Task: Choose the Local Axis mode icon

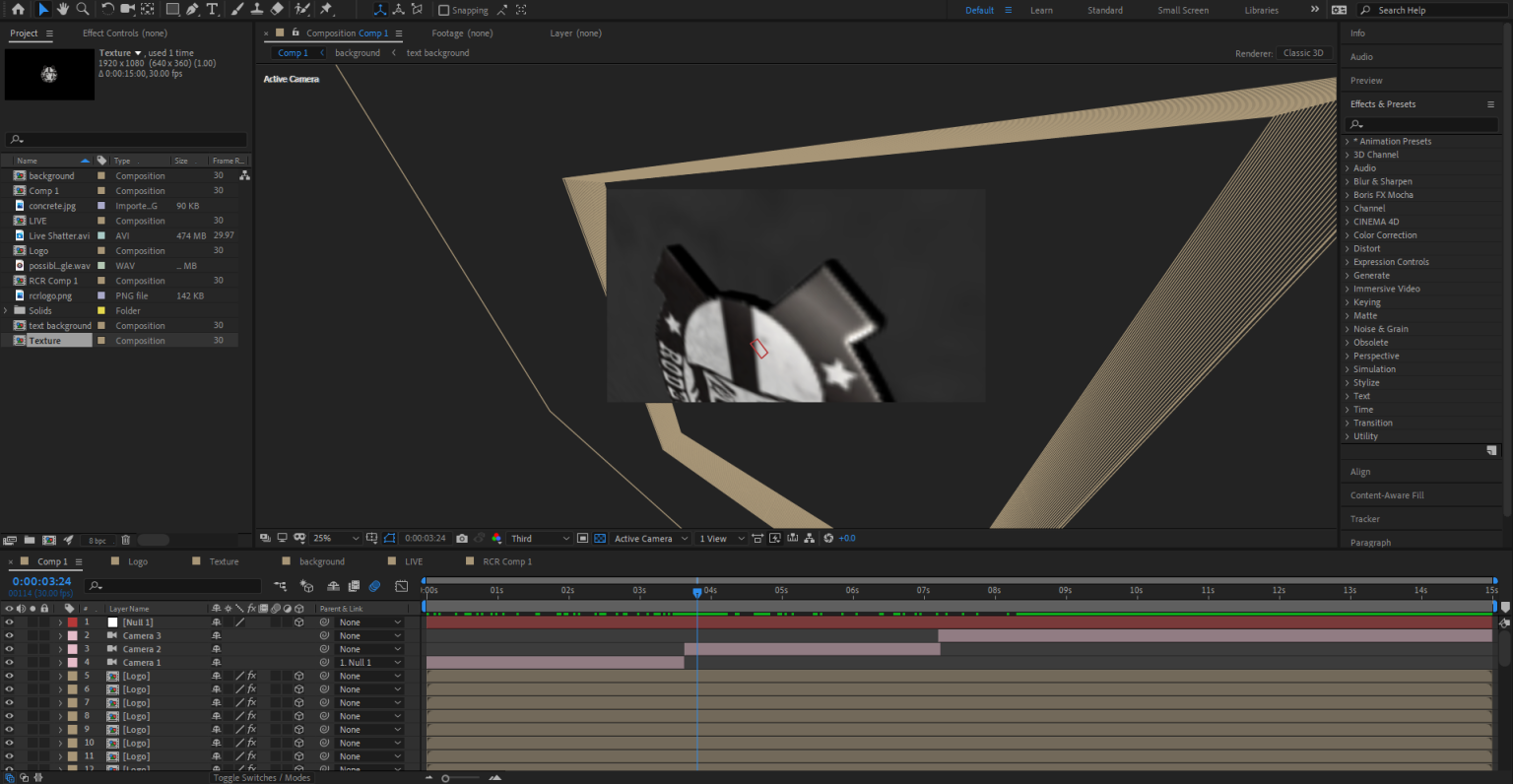Action: coord(379,9)
